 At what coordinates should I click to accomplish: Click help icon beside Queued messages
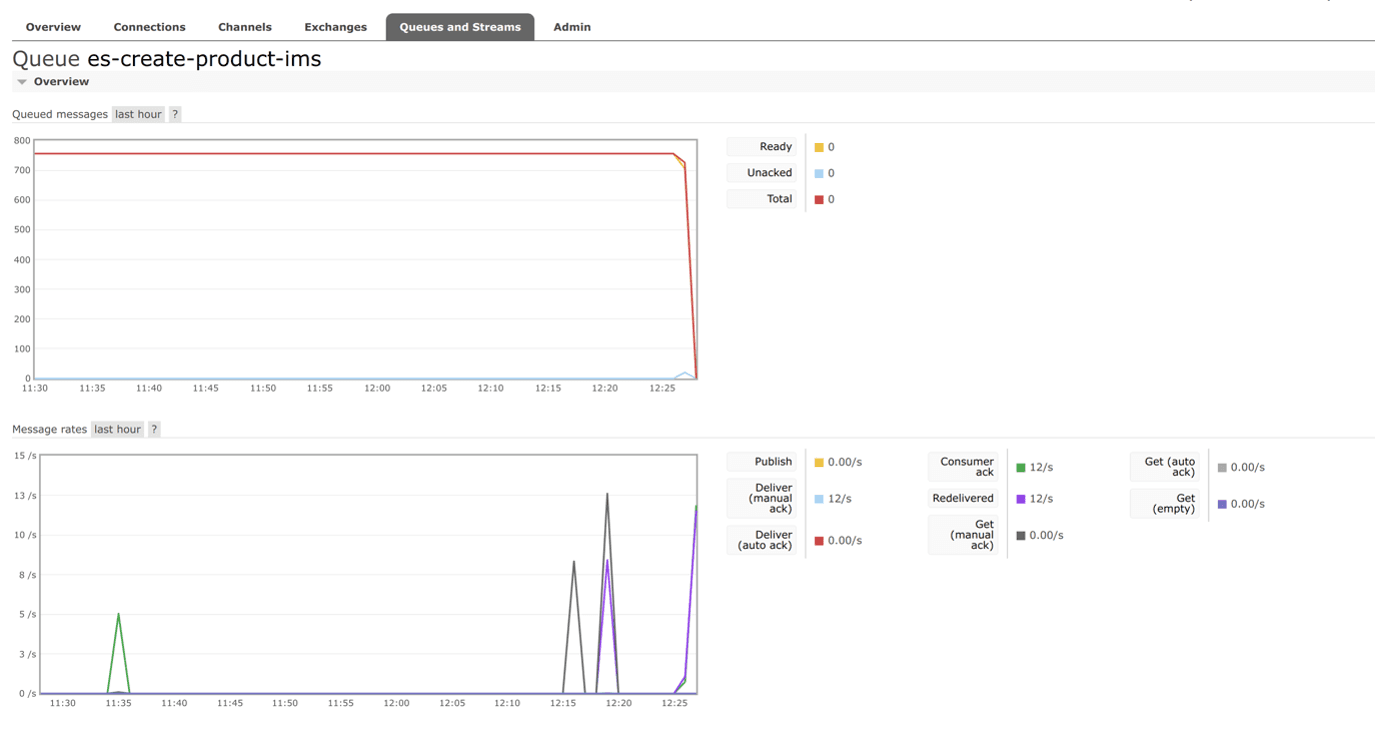coord(175,114)
